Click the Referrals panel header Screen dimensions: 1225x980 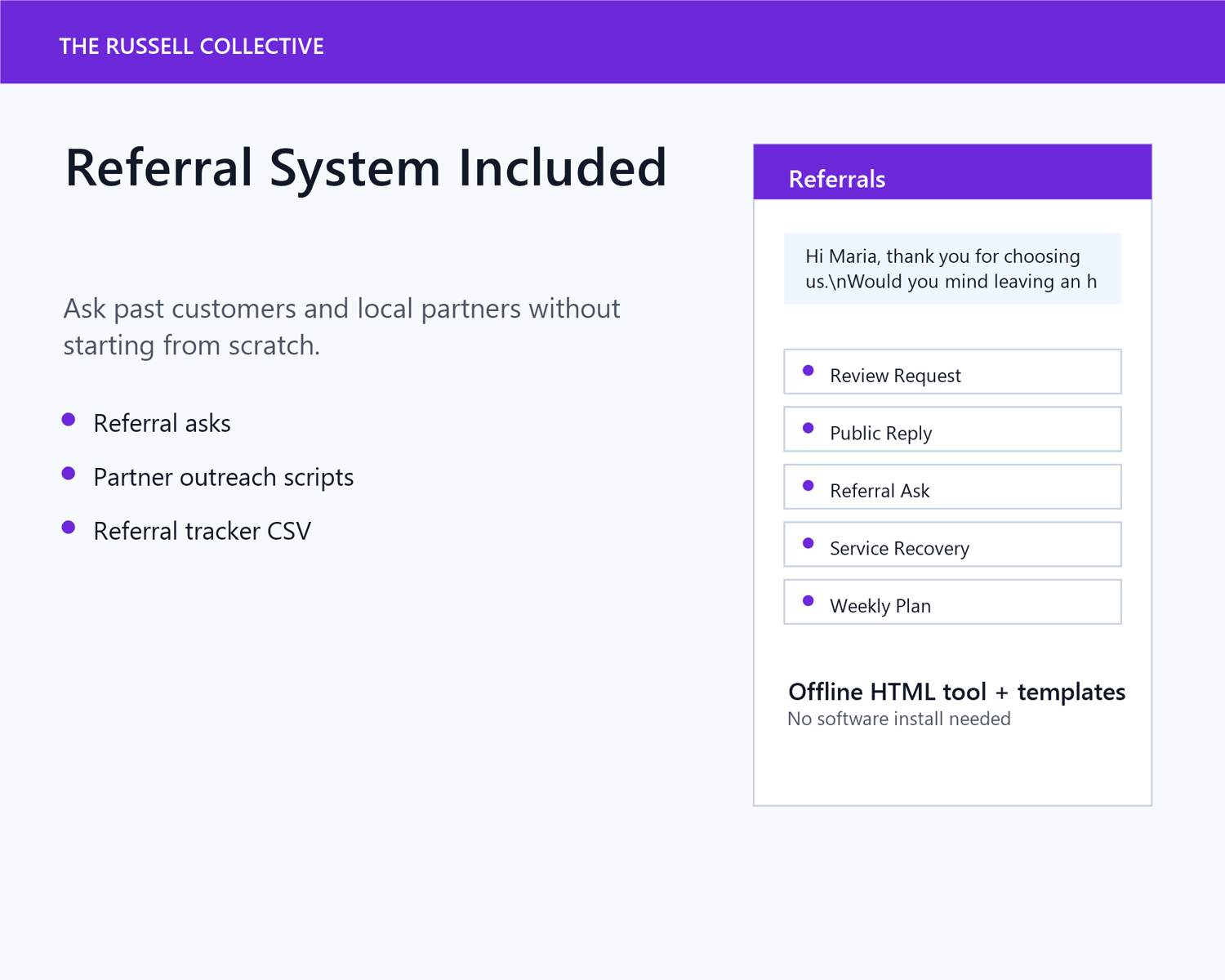point(952,172)
